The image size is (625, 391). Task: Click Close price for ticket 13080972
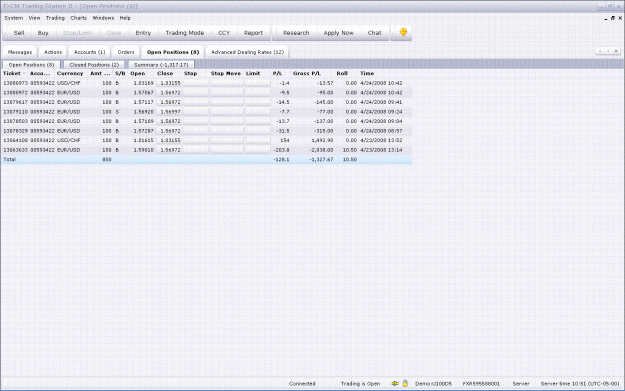(x=170, y=92)
